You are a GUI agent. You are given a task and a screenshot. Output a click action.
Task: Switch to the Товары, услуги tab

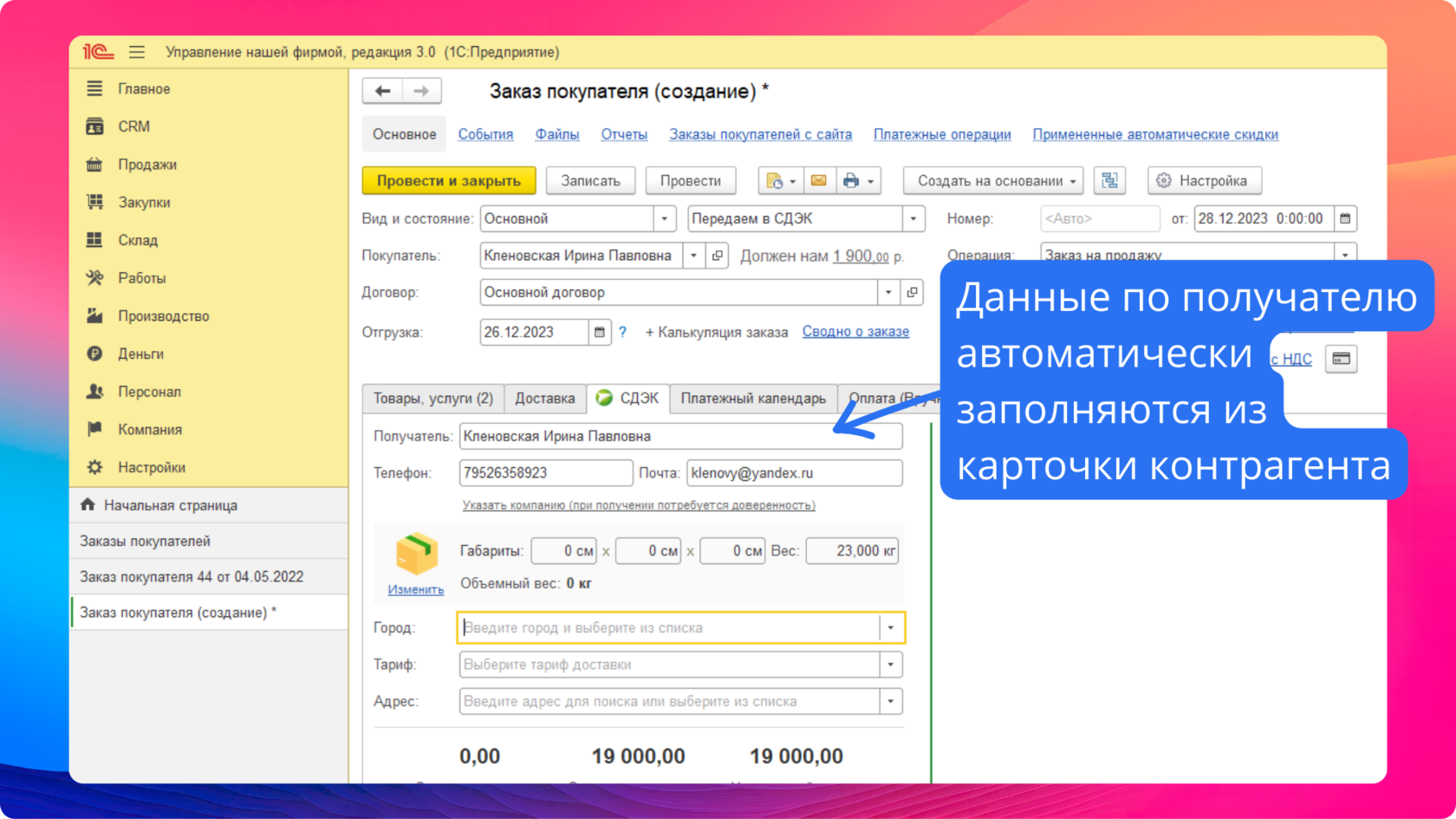[x=432, y=399]
